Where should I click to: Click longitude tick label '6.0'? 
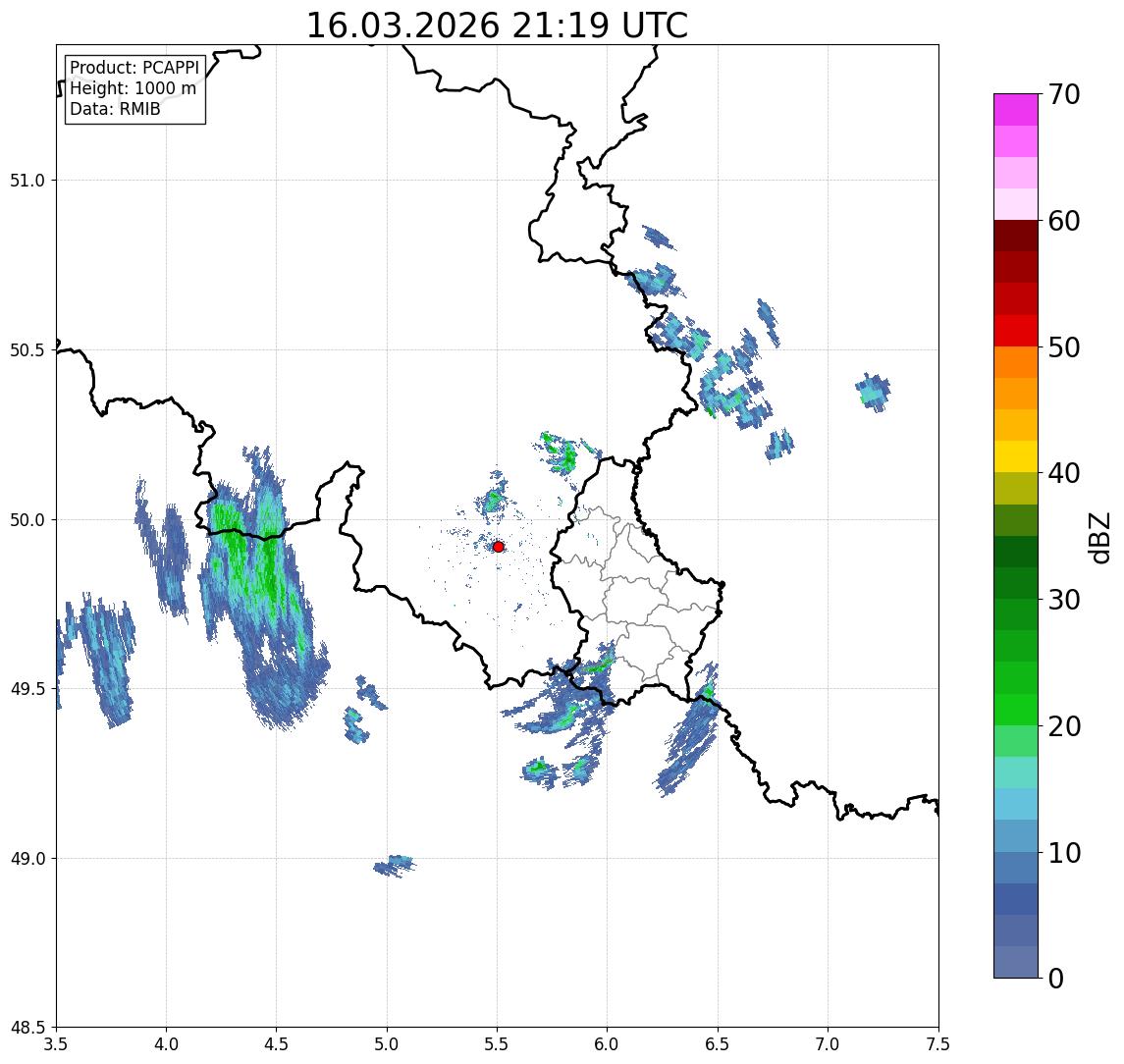tap(608, 1044)
